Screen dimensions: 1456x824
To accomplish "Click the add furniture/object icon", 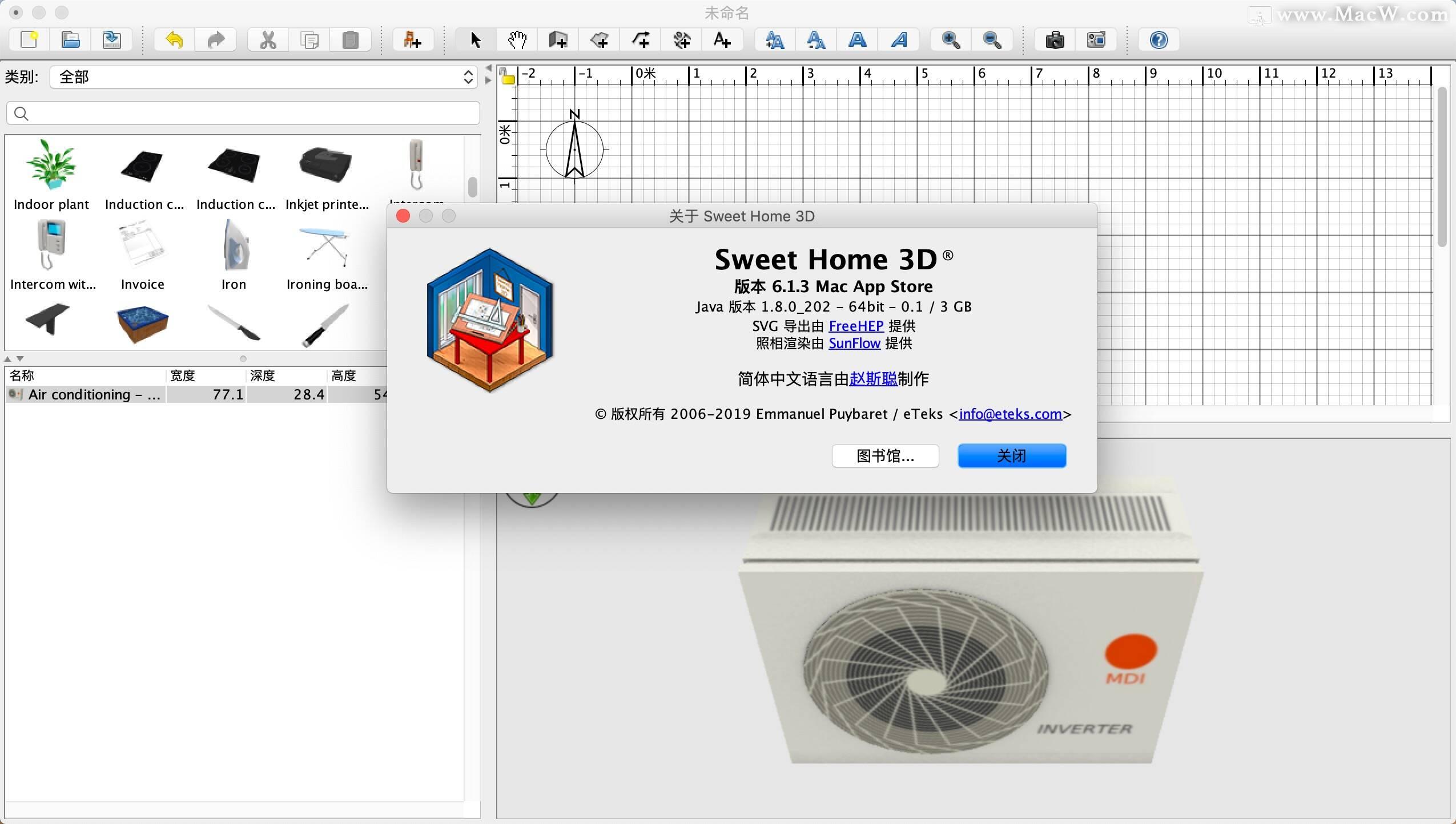I will pyautogui.click(x=413, y=39).
